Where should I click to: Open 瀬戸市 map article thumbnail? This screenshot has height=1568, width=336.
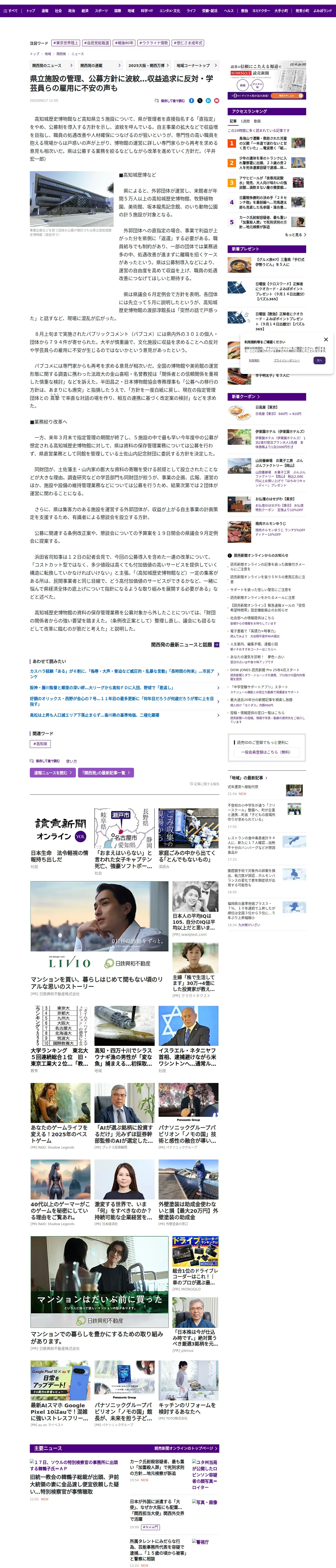124,828
